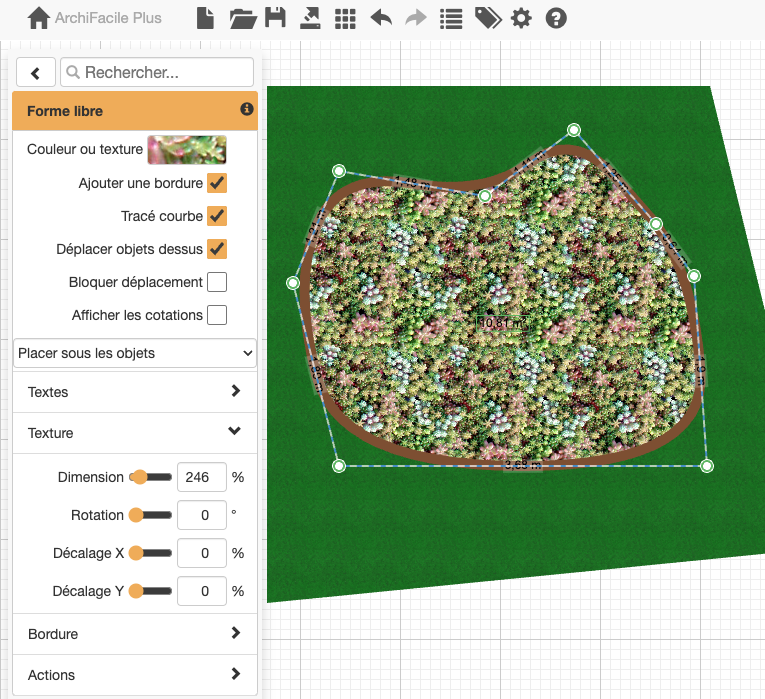Save the plan with the floppy disk icon

pyautogui.click(x=275, y=18)
